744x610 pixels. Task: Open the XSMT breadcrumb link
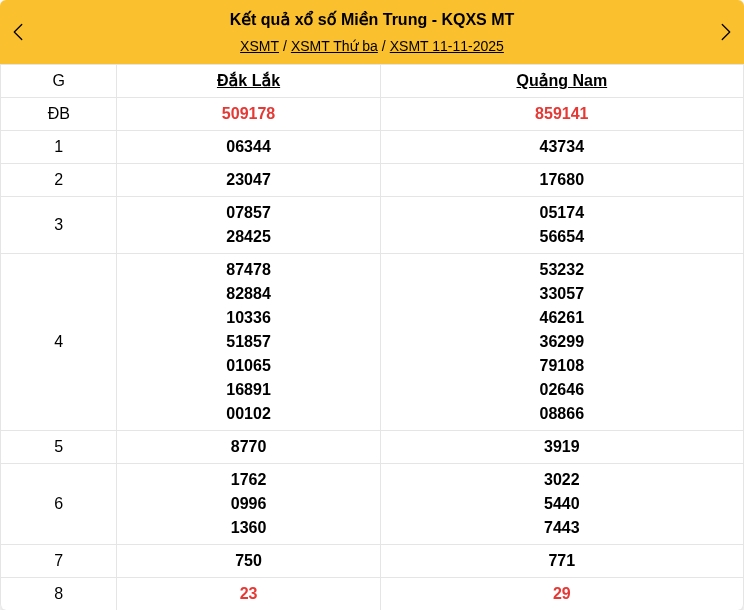pyautogui.click(x=259, y=46)
